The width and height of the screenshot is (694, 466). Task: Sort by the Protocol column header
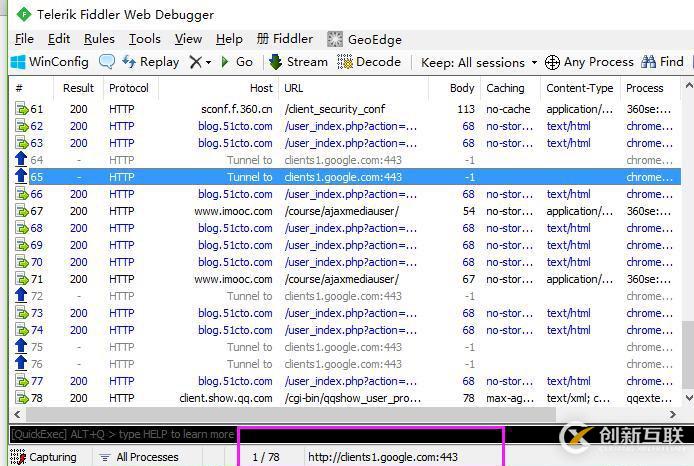tap(129, 88)
